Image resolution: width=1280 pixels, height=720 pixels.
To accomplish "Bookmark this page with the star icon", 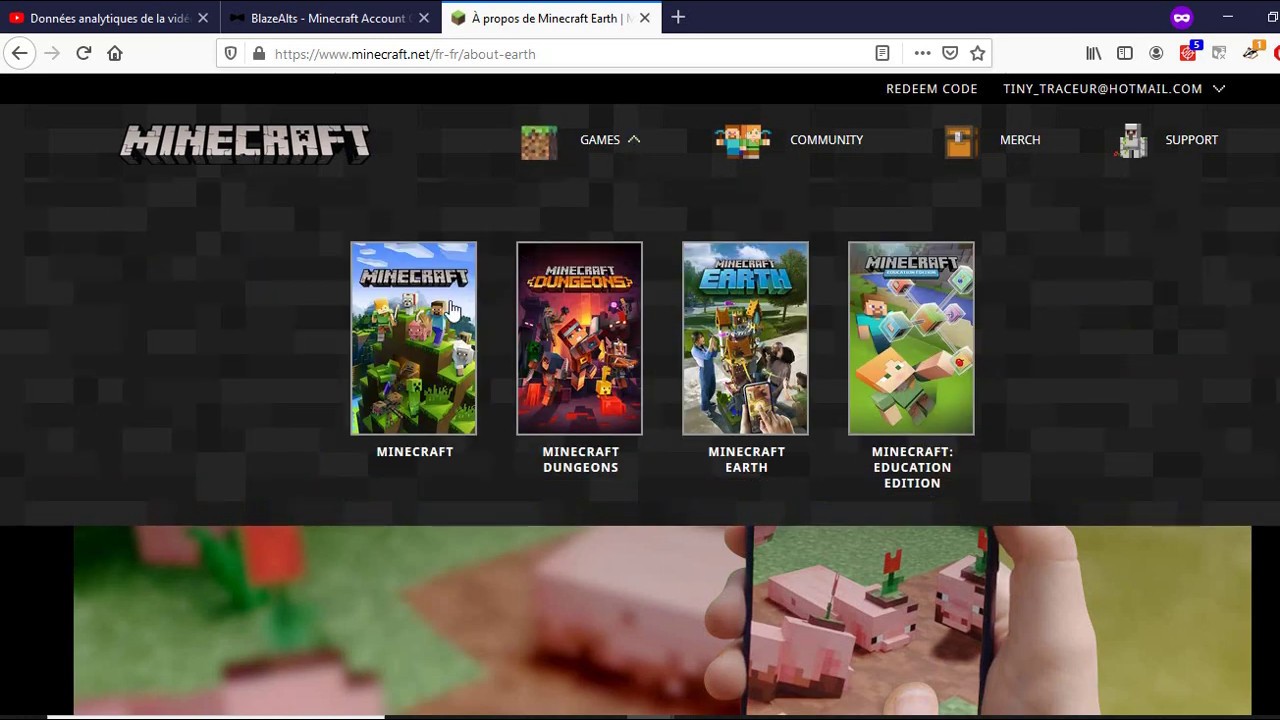I will 978,54.
